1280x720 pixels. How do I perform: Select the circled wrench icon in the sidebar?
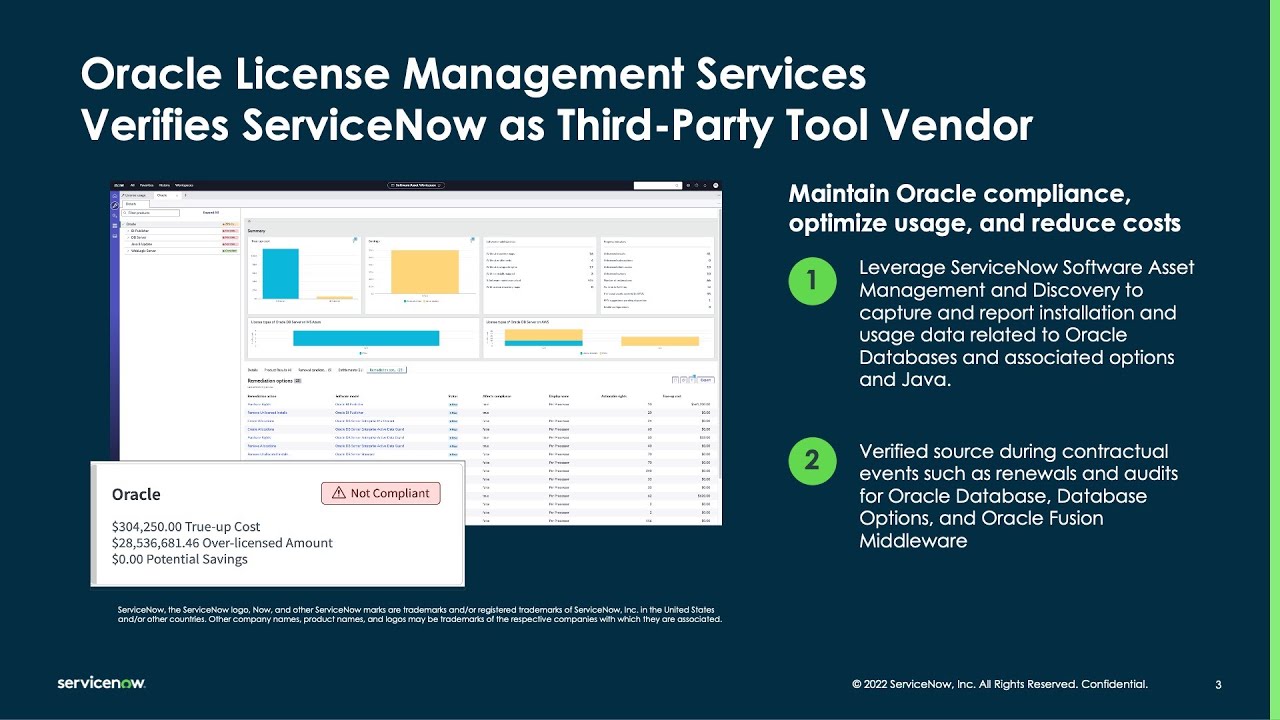(x=115, y=205)
